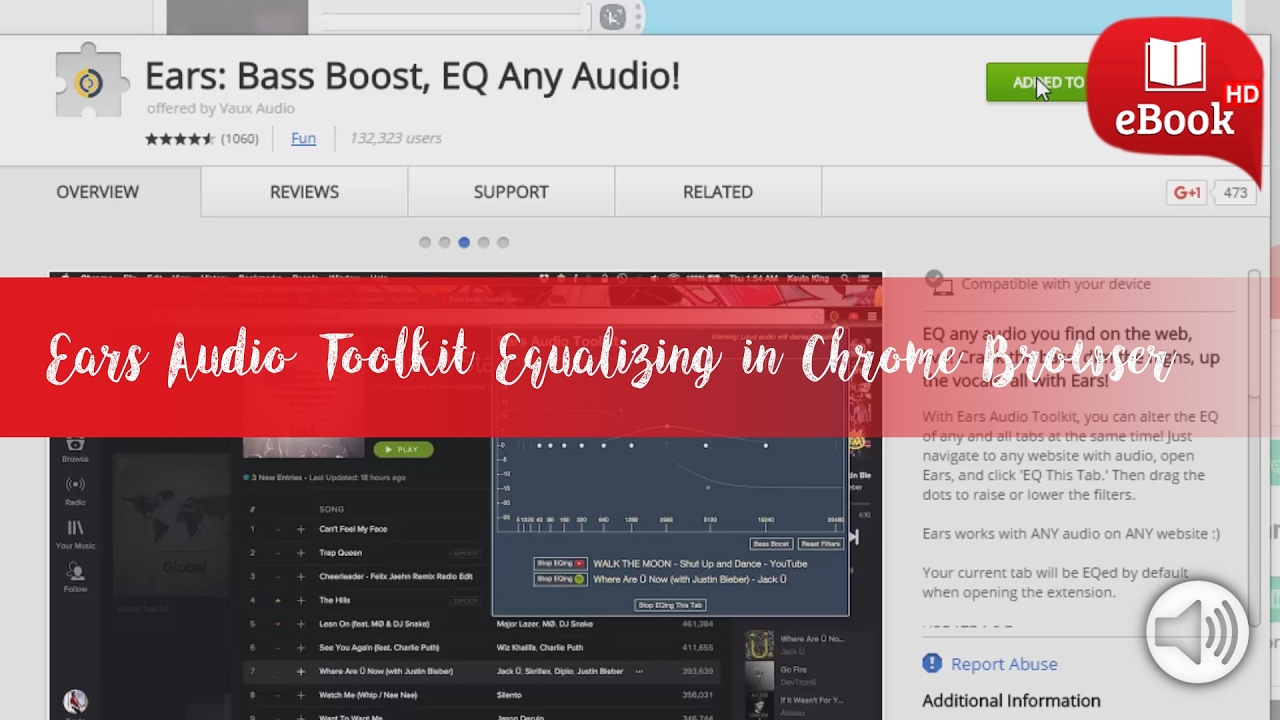Click the Report Abuse exclamation icon
1280x720 pixels.
pos(932,663)
